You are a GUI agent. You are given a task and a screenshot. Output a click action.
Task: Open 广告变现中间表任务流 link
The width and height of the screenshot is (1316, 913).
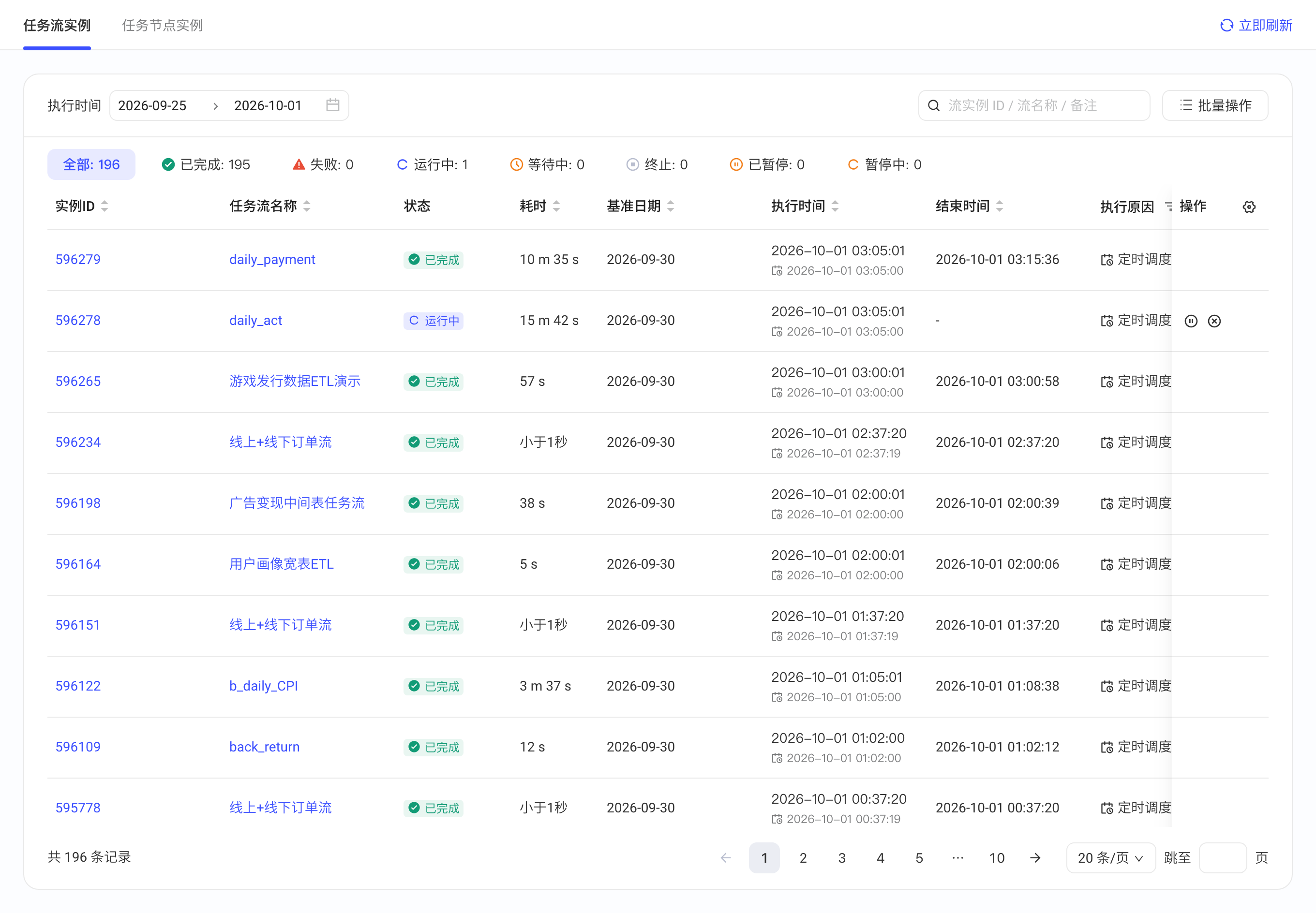(x=297, y=503)
